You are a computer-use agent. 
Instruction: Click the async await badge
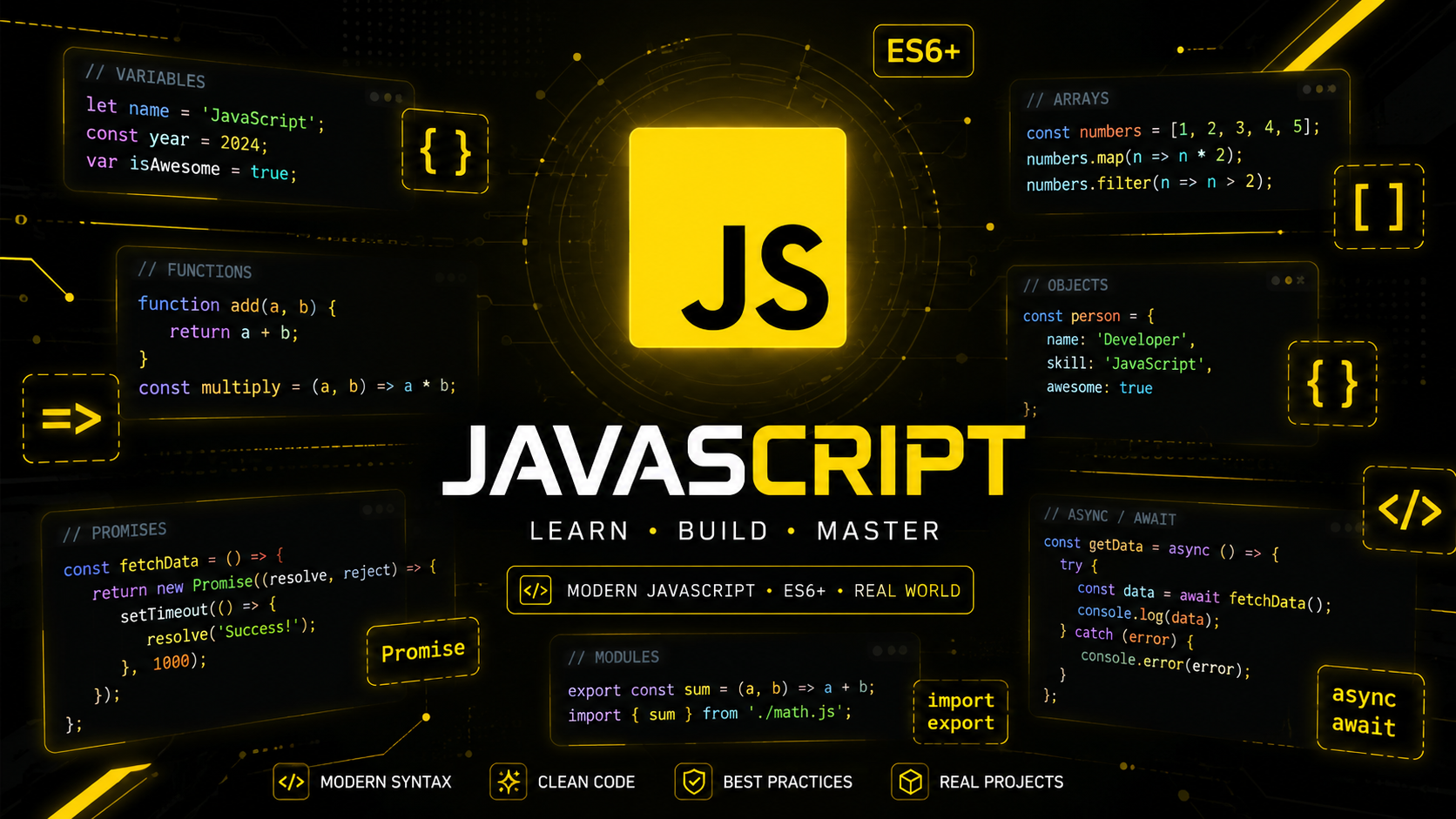(x=1370, y=712)
